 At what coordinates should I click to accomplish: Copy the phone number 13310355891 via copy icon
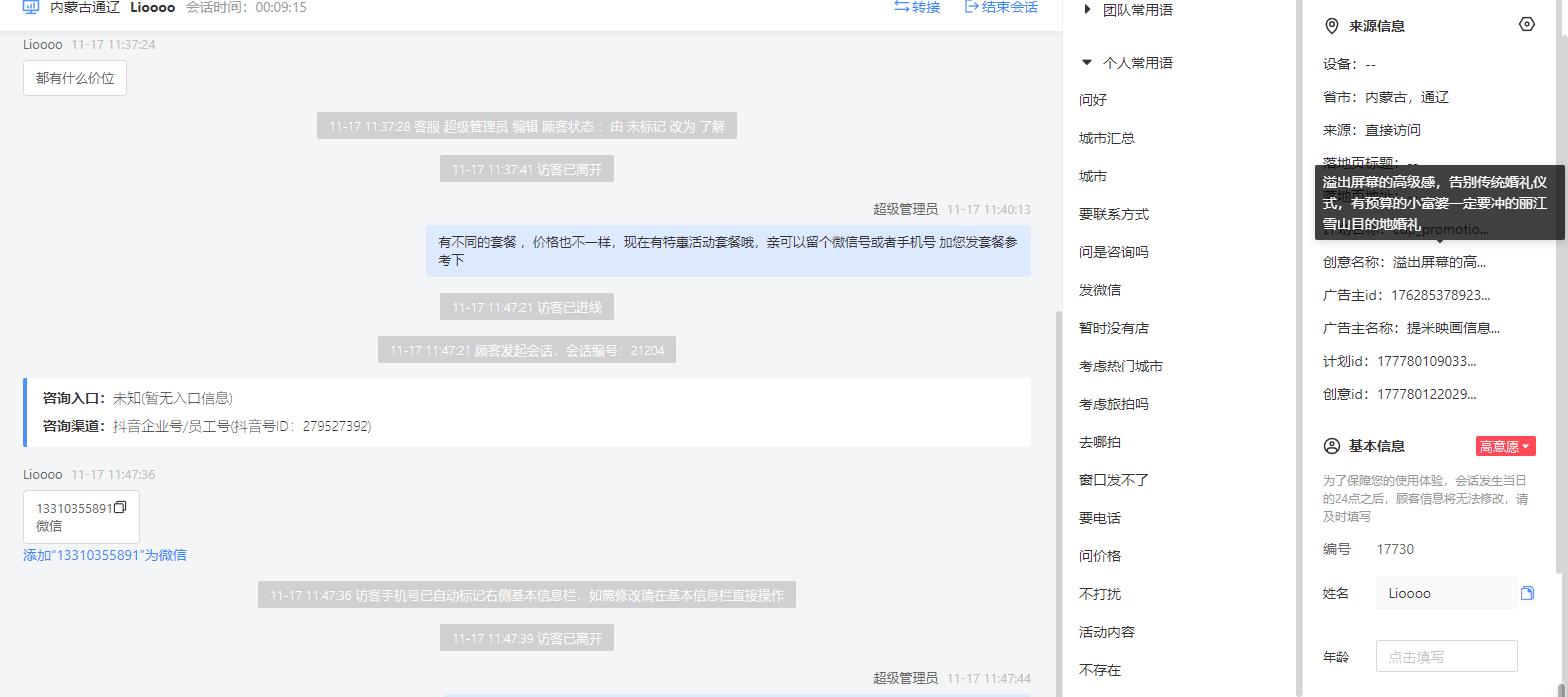coord(120,507)
